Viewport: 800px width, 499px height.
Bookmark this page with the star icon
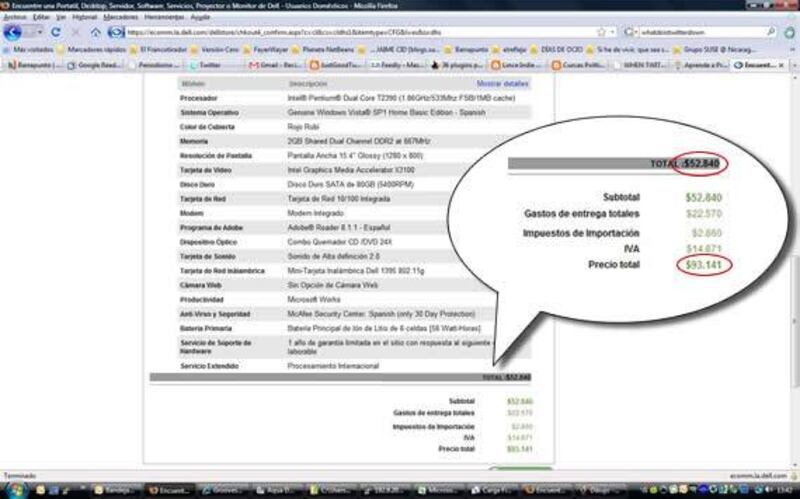[600, 32]
